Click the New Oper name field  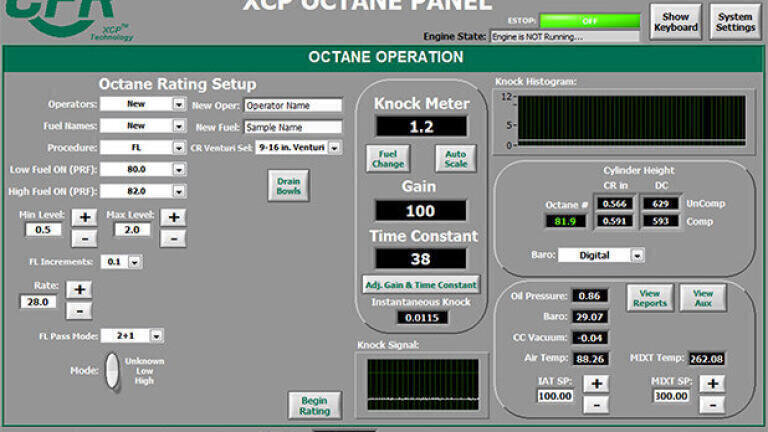coord(293,105)
